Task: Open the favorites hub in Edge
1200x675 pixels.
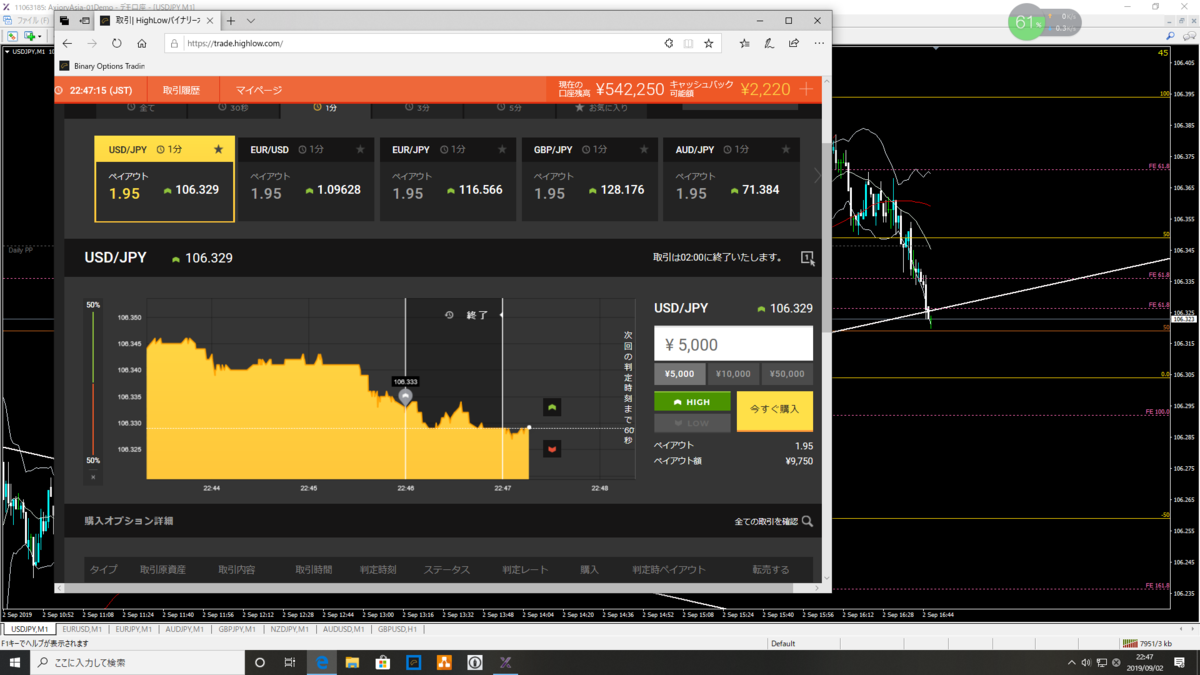Action: 745,44
